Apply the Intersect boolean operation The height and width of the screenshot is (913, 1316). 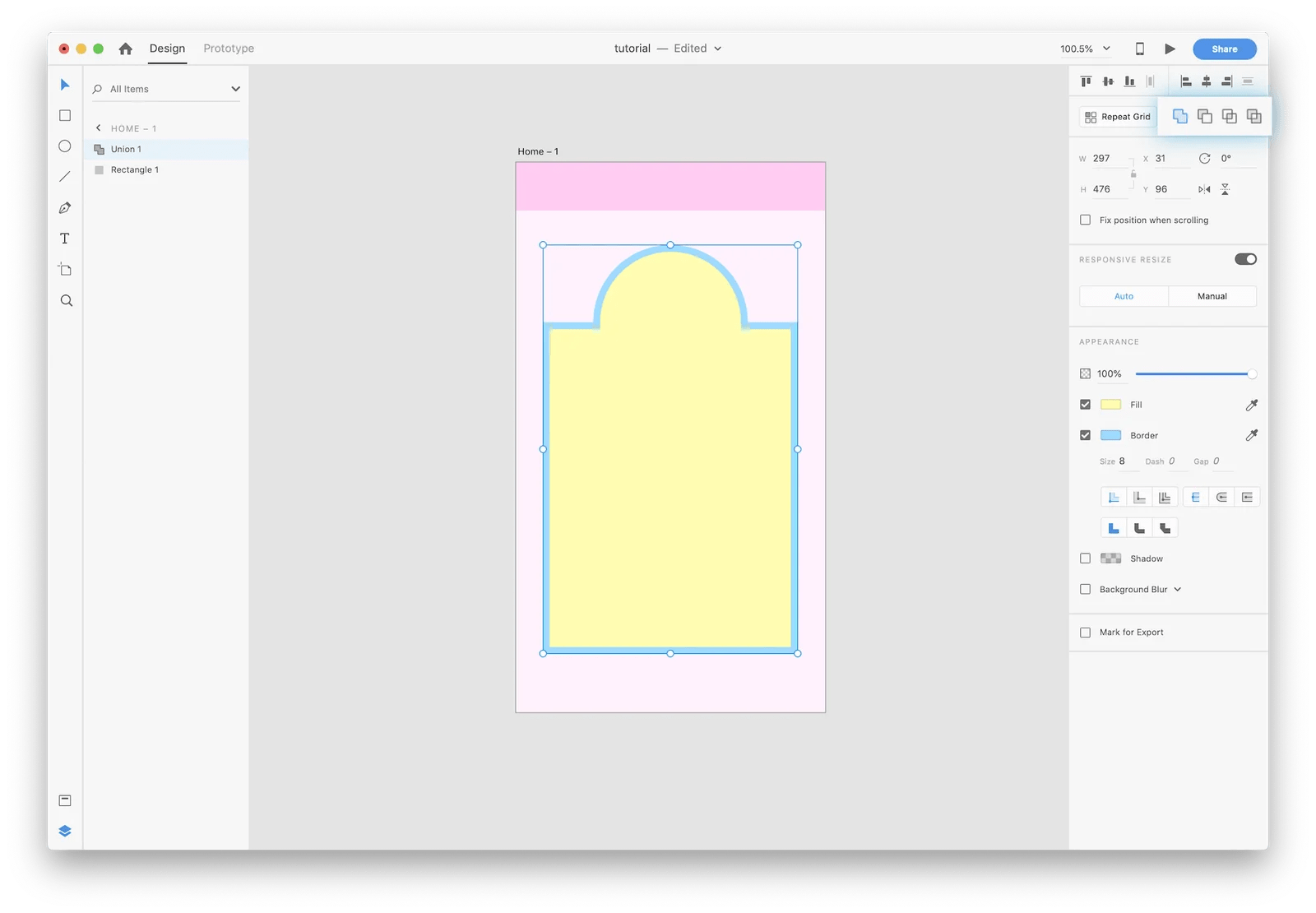[x=1230, y=116]
